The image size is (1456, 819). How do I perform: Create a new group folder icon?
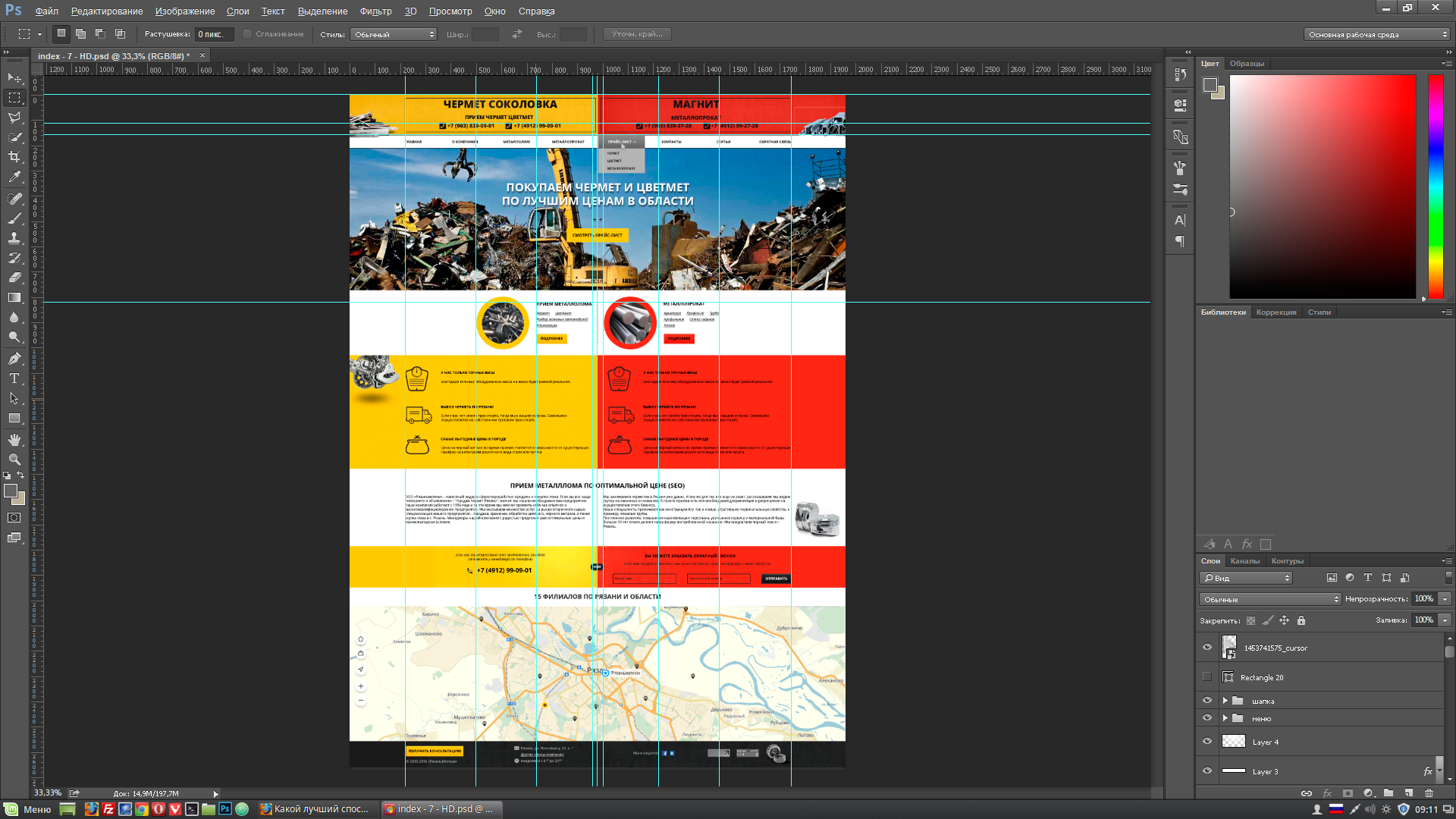1389,793
